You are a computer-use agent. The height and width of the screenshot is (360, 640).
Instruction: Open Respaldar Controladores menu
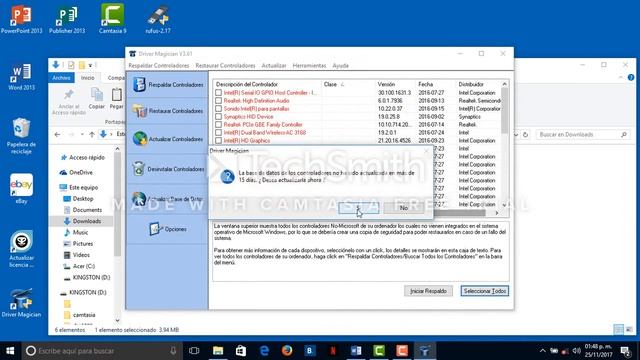pos(159,66)
